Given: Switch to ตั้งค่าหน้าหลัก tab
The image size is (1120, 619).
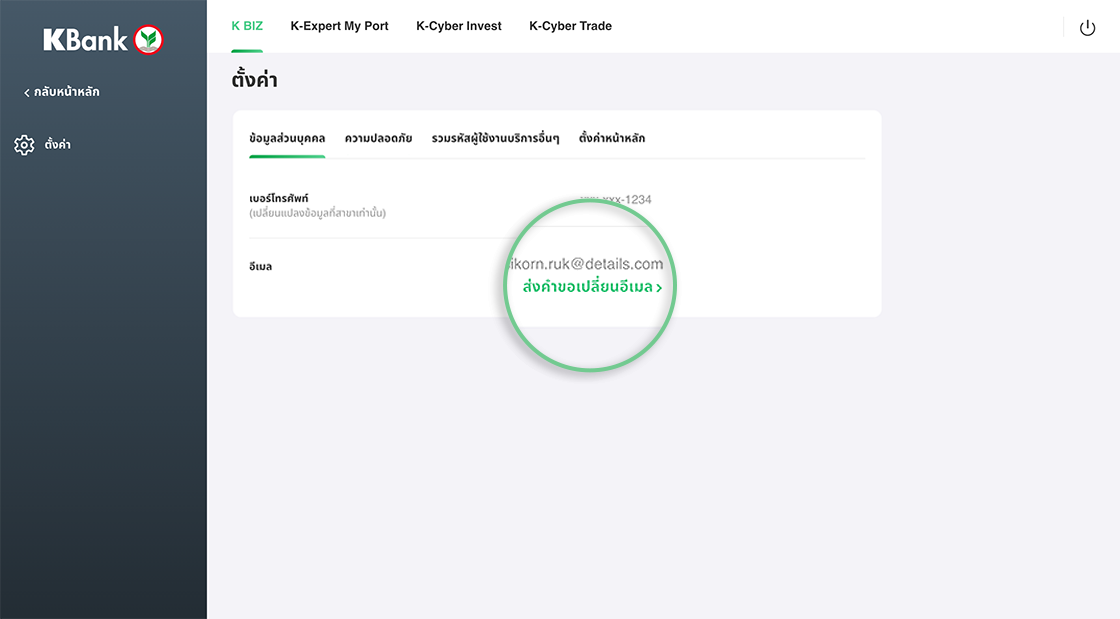Looking at the screenshot, I should pyautogui.click(x=611, y=138).
